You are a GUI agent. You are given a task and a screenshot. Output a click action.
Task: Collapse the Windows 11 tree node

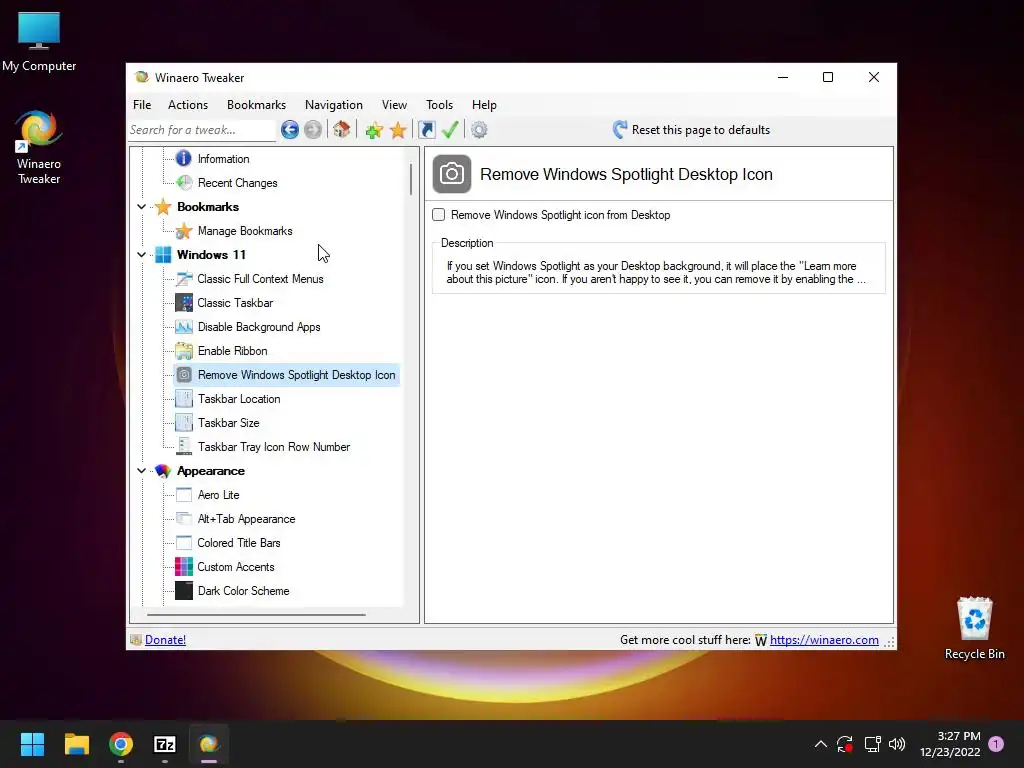pyautogui.click(x=141, y=255)
